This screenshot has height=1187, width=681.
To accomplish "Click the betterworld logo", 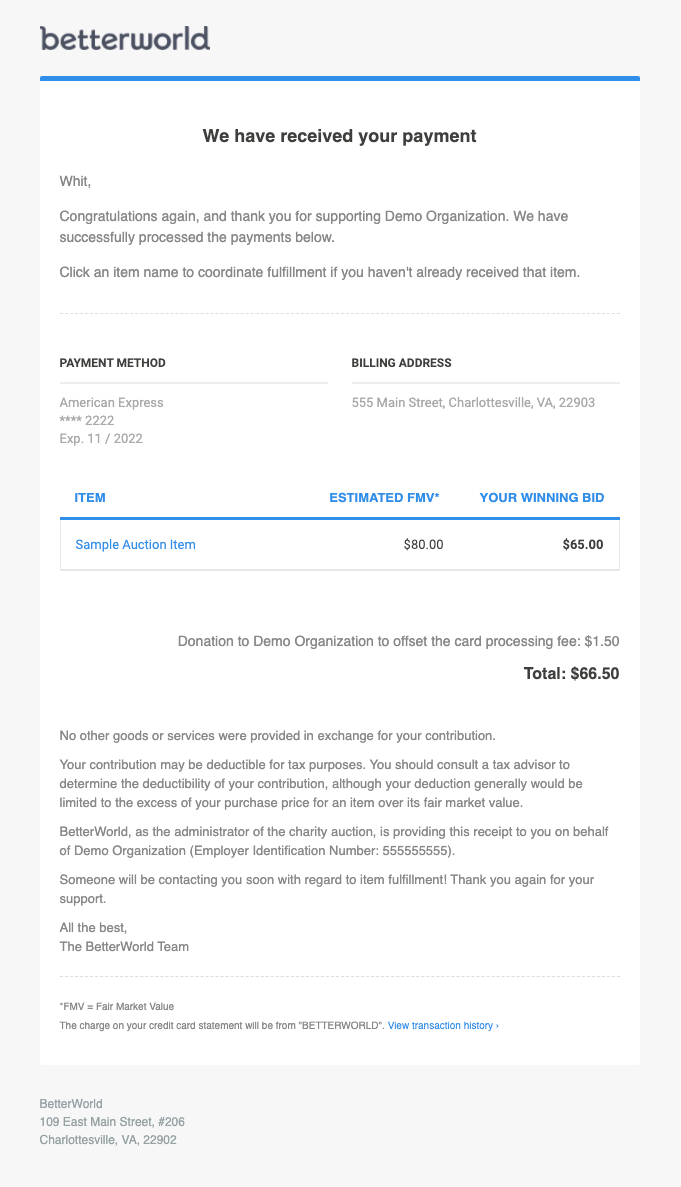I will click(125, 39).
